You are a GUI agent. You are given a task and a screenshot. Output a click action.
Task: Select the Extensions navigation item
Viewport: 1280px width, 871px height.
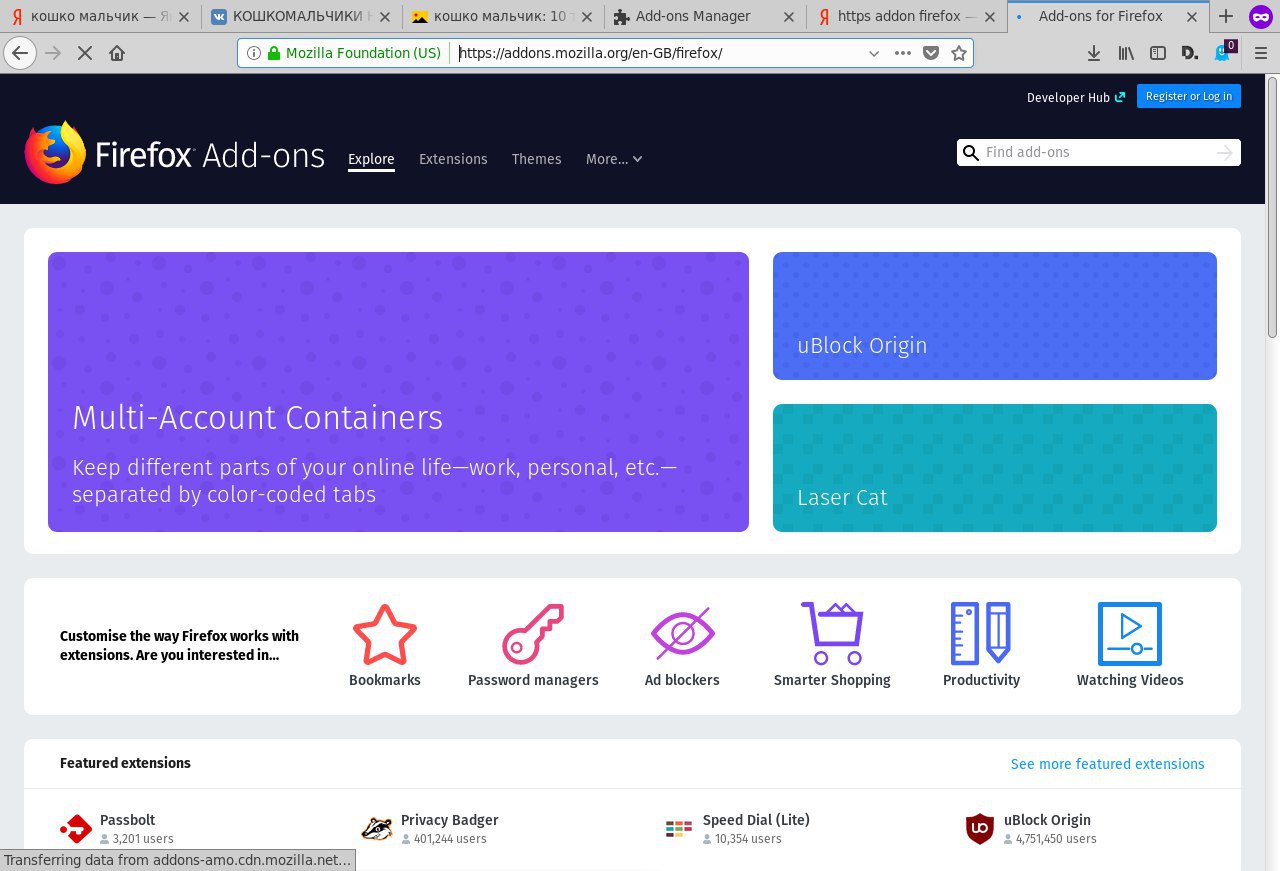coord(453,159)
